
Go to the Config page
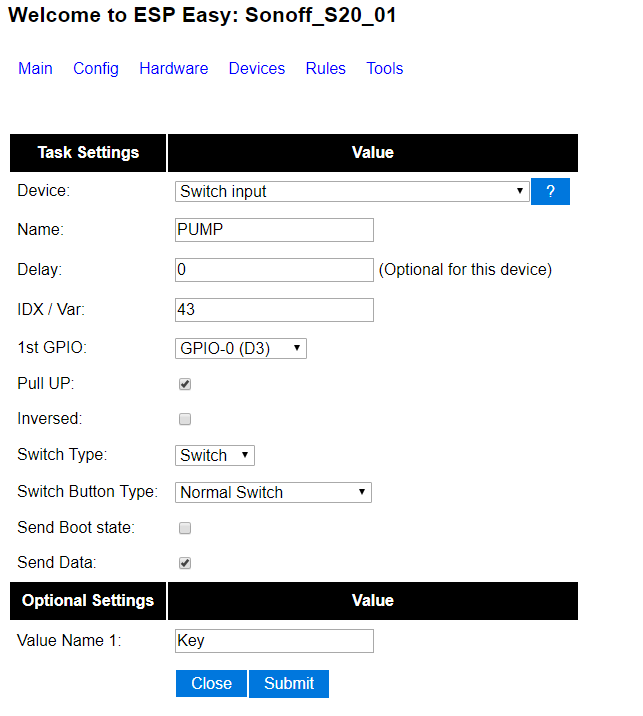pyautogui.click(x=96, y=68)
